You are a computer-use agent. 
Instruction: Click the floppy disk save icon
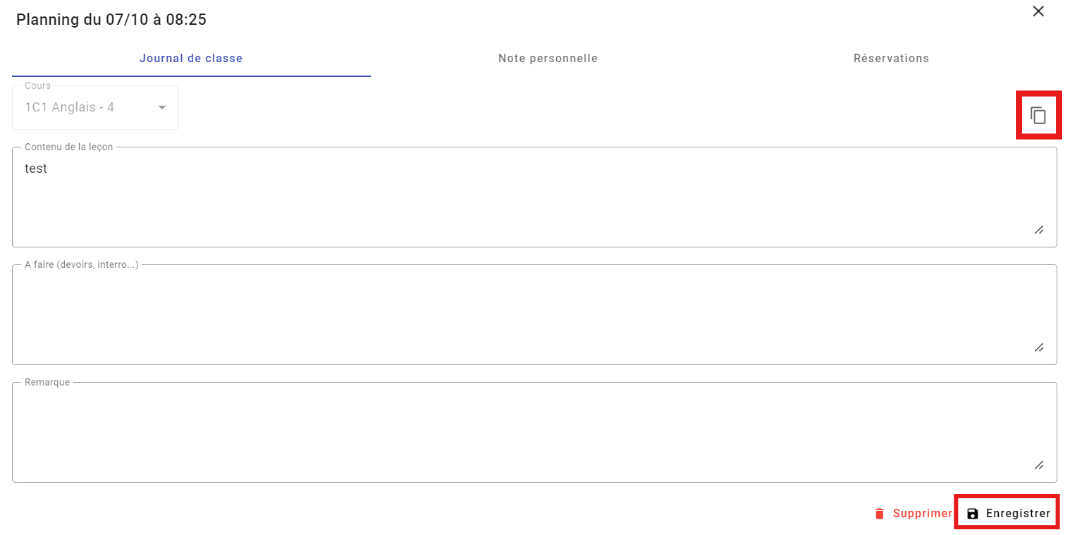tap(973, 514)
